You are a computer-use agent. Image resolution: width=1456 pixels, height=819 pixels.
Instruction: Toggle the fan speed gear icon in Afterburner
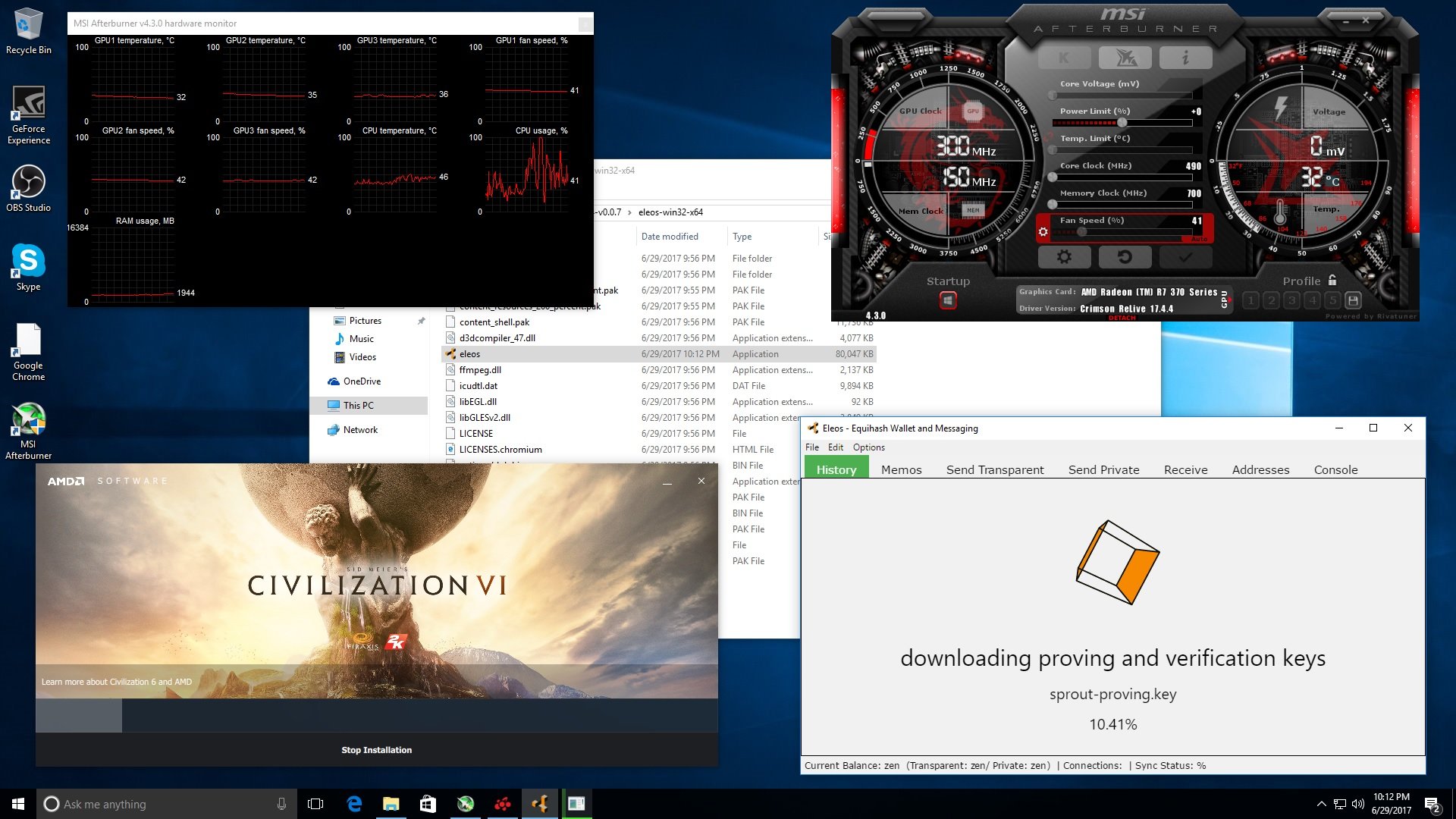click(1043, 232)
